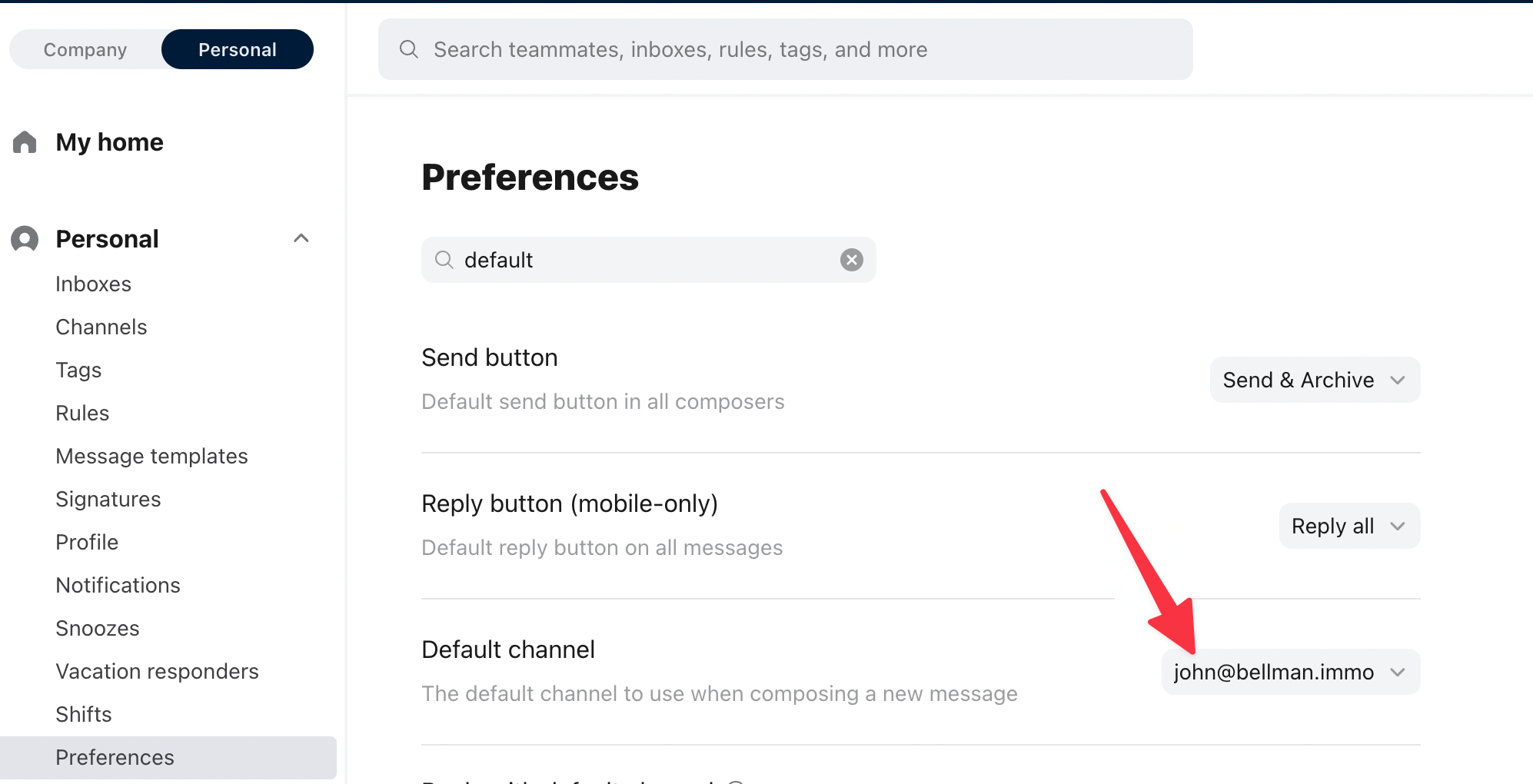The image size is (1533, 784).
Task: Open Message templates
Action: 151,456
